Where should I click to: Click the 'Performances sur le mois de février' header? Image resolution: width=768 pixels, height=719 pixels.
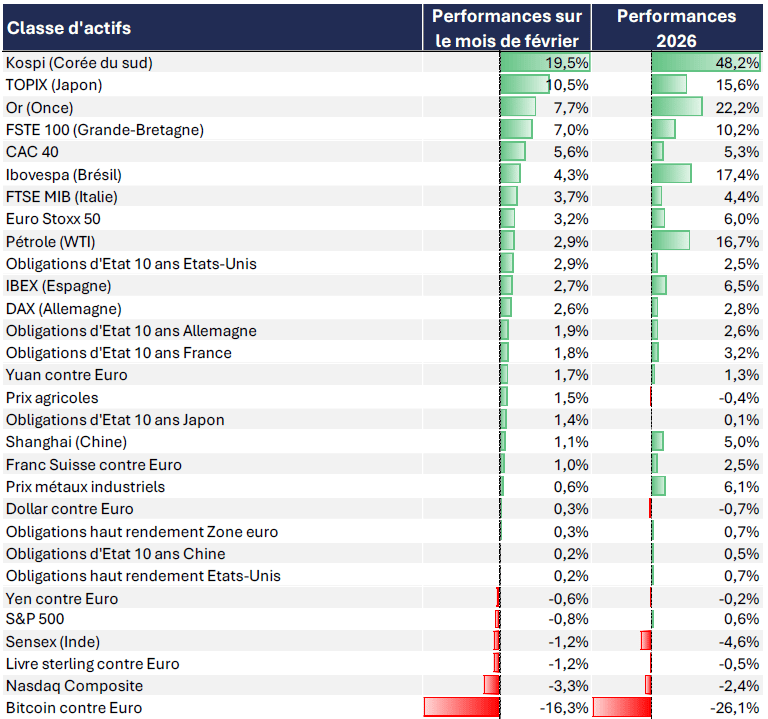click(507, 28)
